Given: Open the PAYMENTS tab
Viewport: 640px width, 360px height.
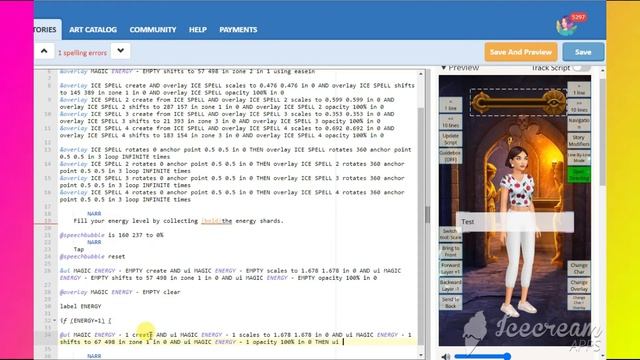Looking at the screenshot, I should pyautogui.click(x=238, y=29).
